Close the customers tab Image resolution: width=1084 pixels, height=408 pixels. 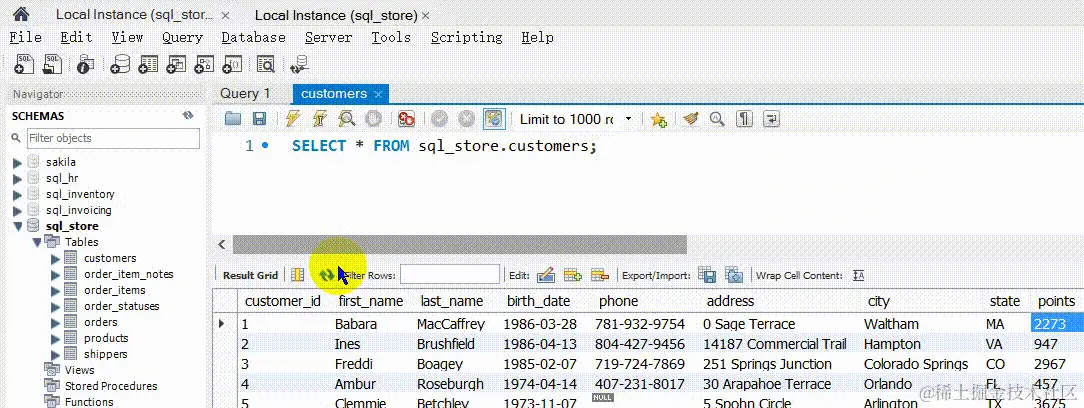[x=377, y=94]
